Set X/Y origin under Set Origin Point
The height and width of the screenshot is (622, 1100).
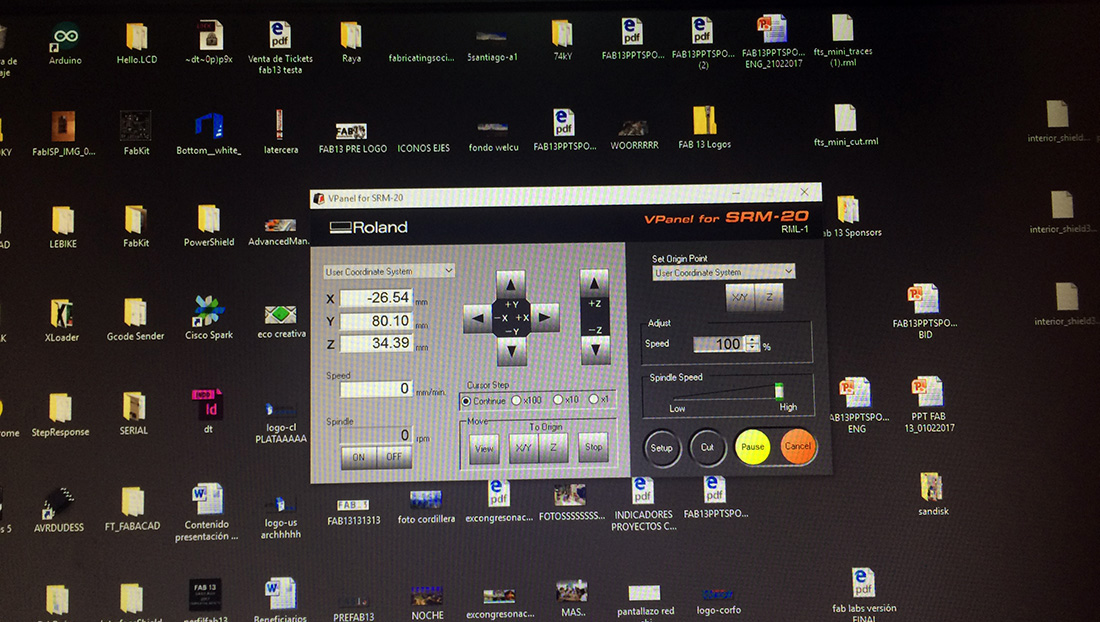tap(740, 297)
